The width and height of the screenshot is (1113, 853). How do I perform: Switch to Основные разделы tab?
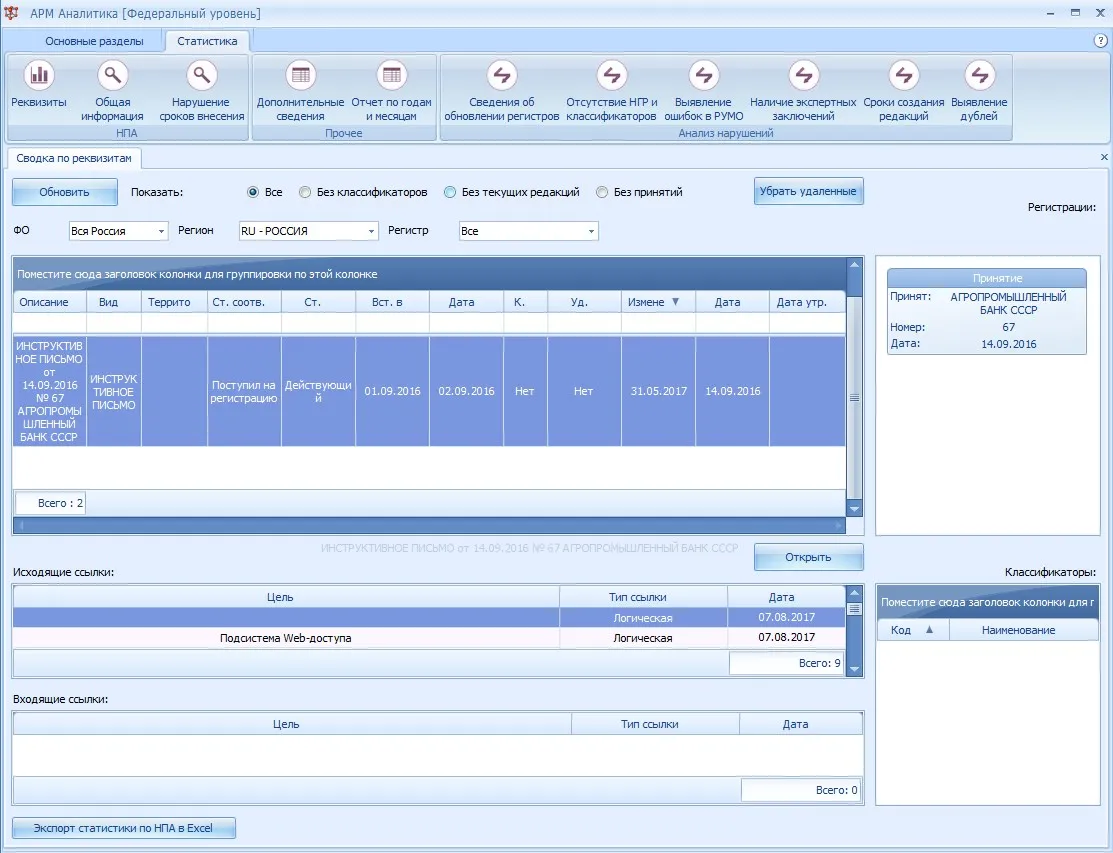(x=94, y=41)
